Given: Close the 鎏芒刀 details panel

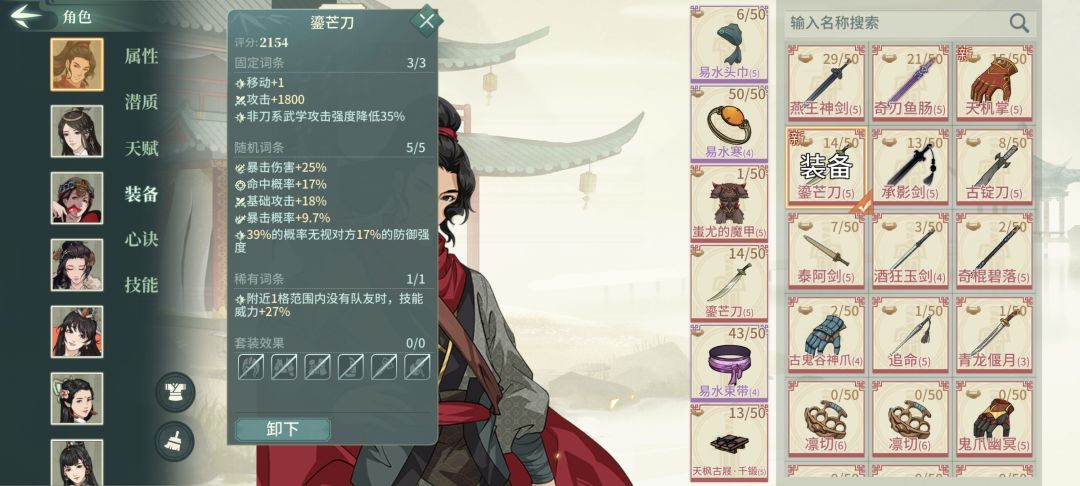Looking at the screenshot, I should 426,21.
